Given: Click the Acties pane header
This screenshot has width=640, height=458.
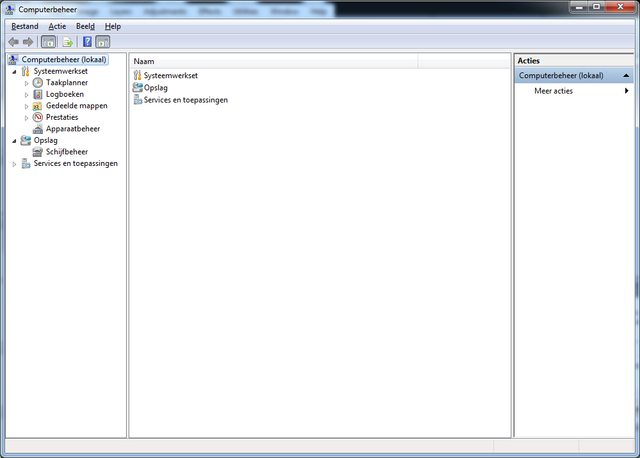Looking at the screenshot, I should tap(574, 60).
